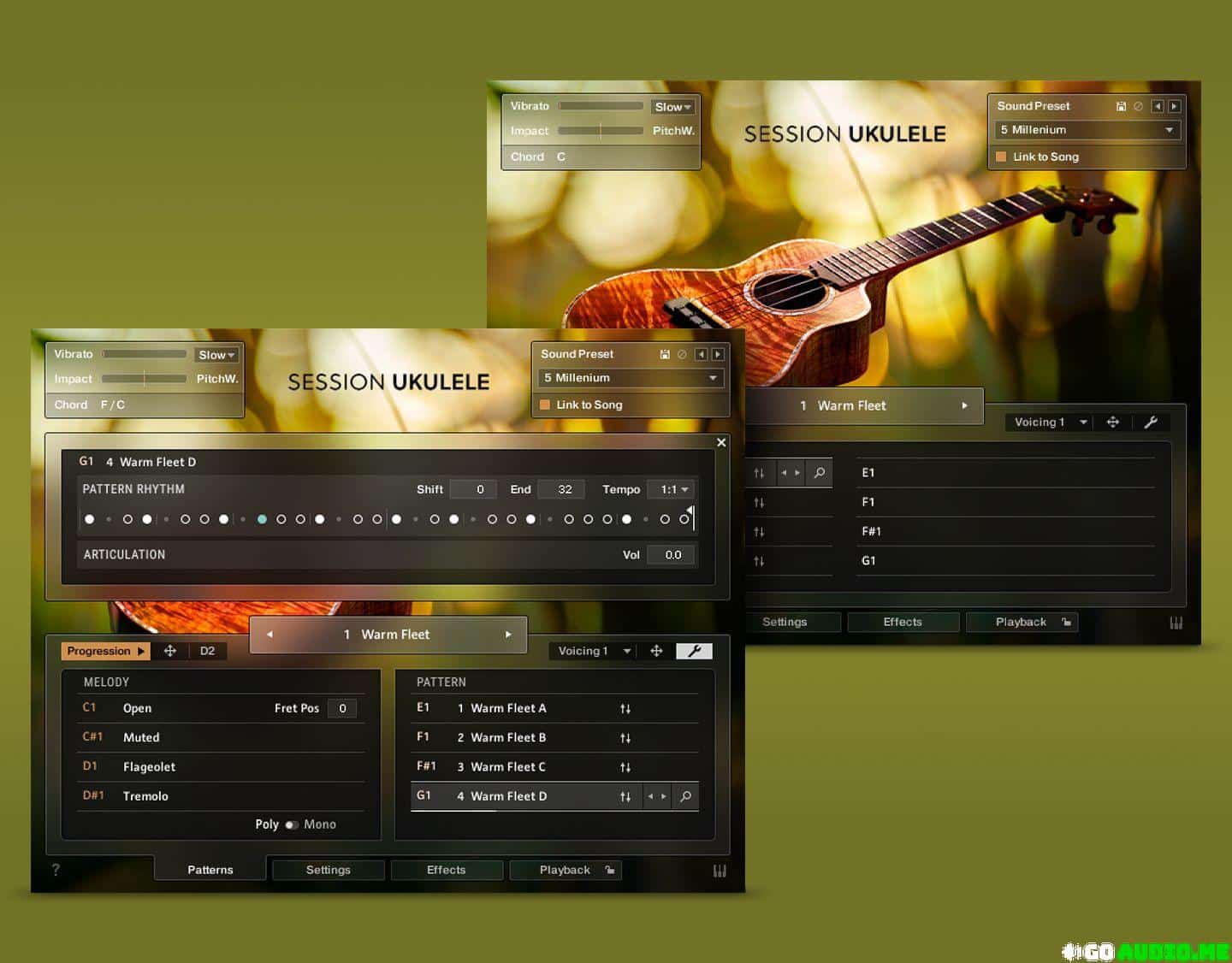Click reset preset icon in front window
Screen dimensions: 1232x963
coord(682,354)
